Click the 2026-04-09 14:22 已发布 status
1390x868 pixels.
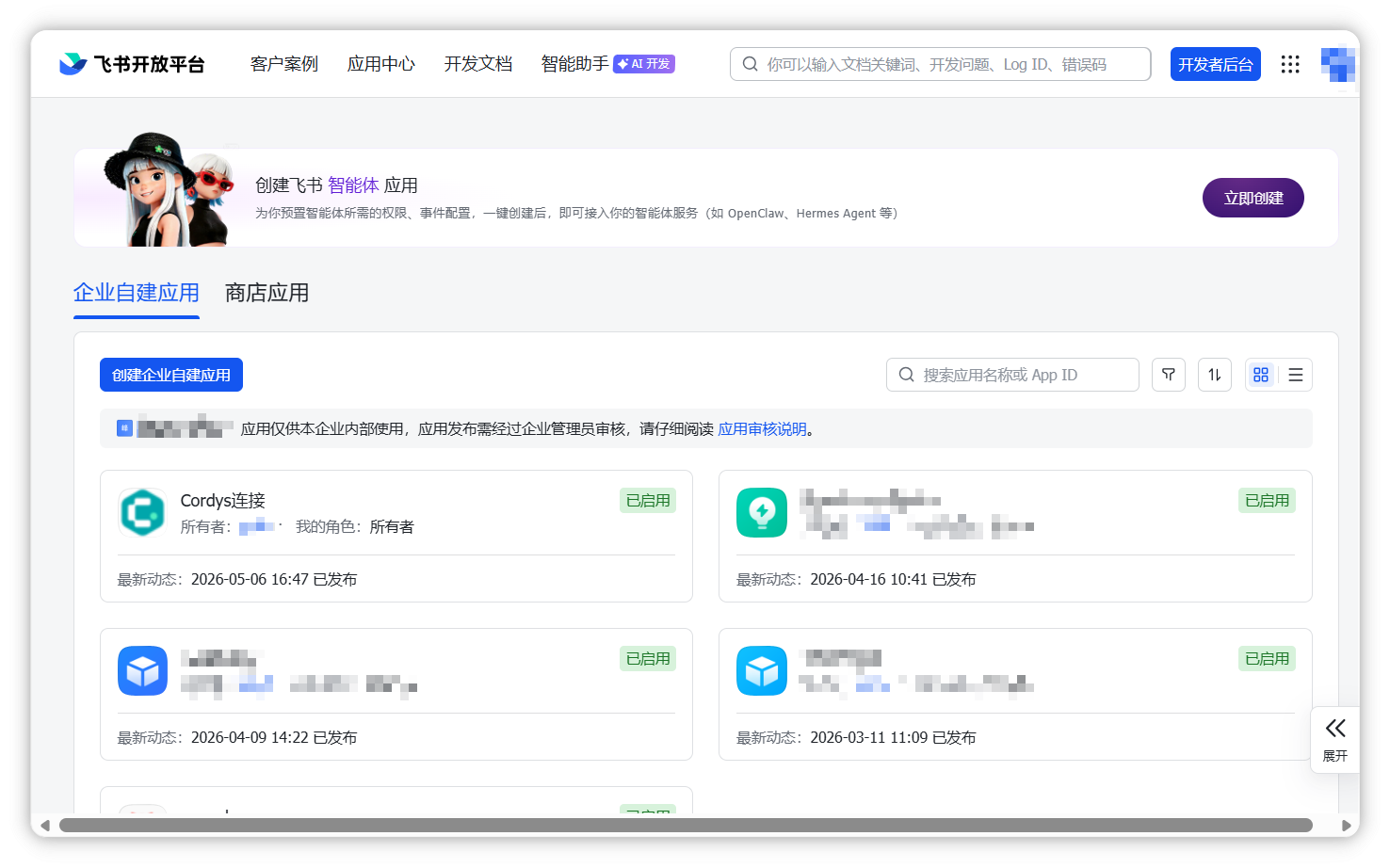tap(274, 738)
